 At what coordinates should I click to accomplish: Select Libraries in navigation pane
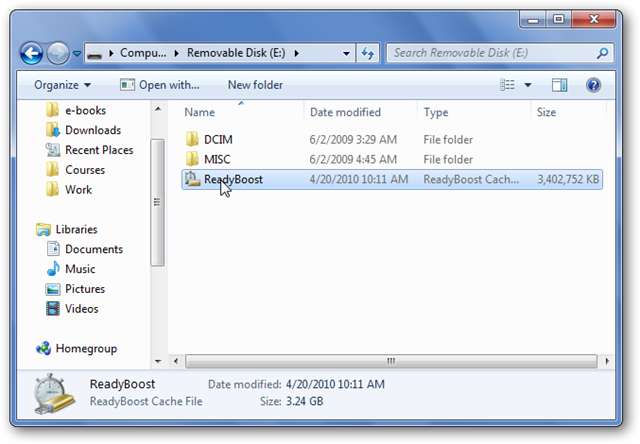tap(76, 229)
